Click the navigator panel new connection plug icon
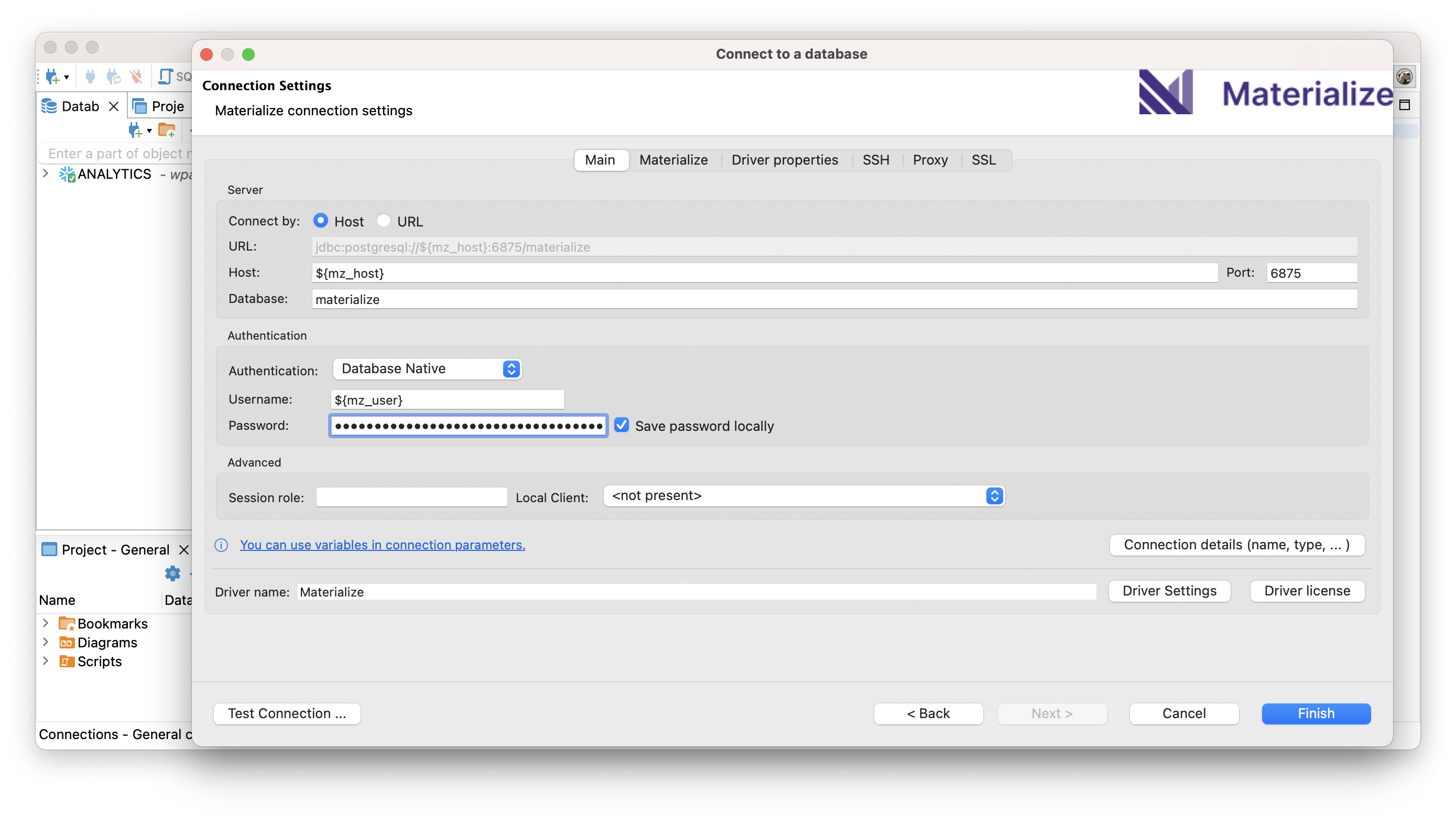Viewport: 1456px width, 824px height. point(135,131)
